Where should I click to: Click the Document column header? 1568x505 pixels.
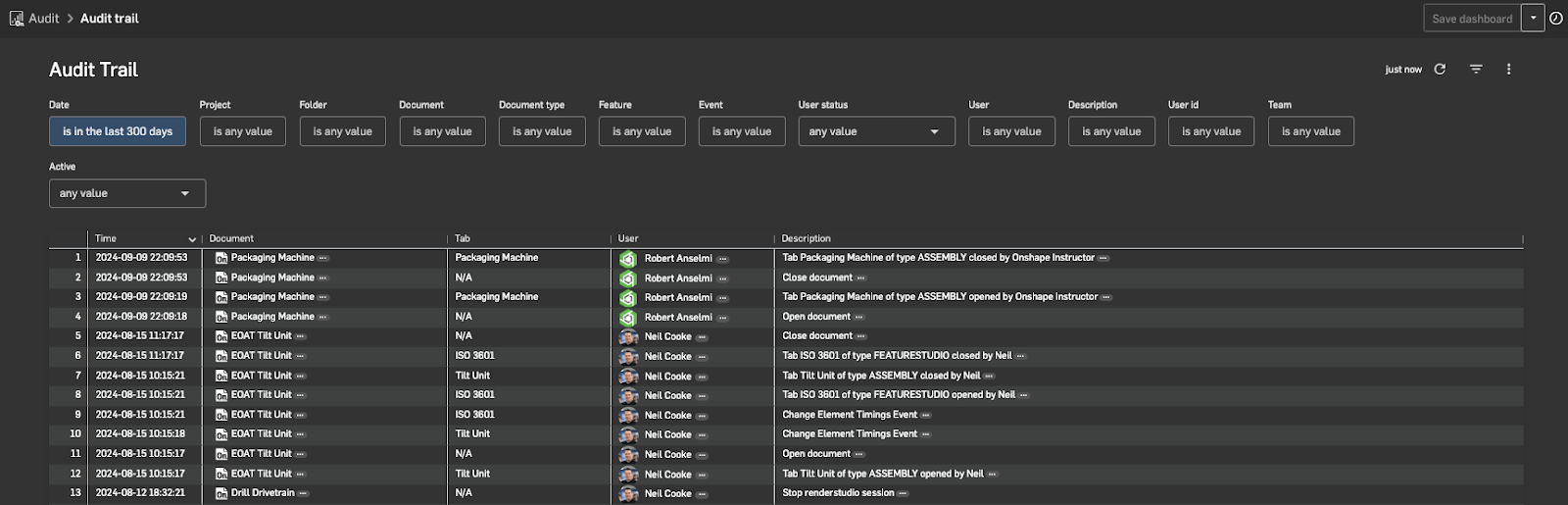[x=231, y=239]
